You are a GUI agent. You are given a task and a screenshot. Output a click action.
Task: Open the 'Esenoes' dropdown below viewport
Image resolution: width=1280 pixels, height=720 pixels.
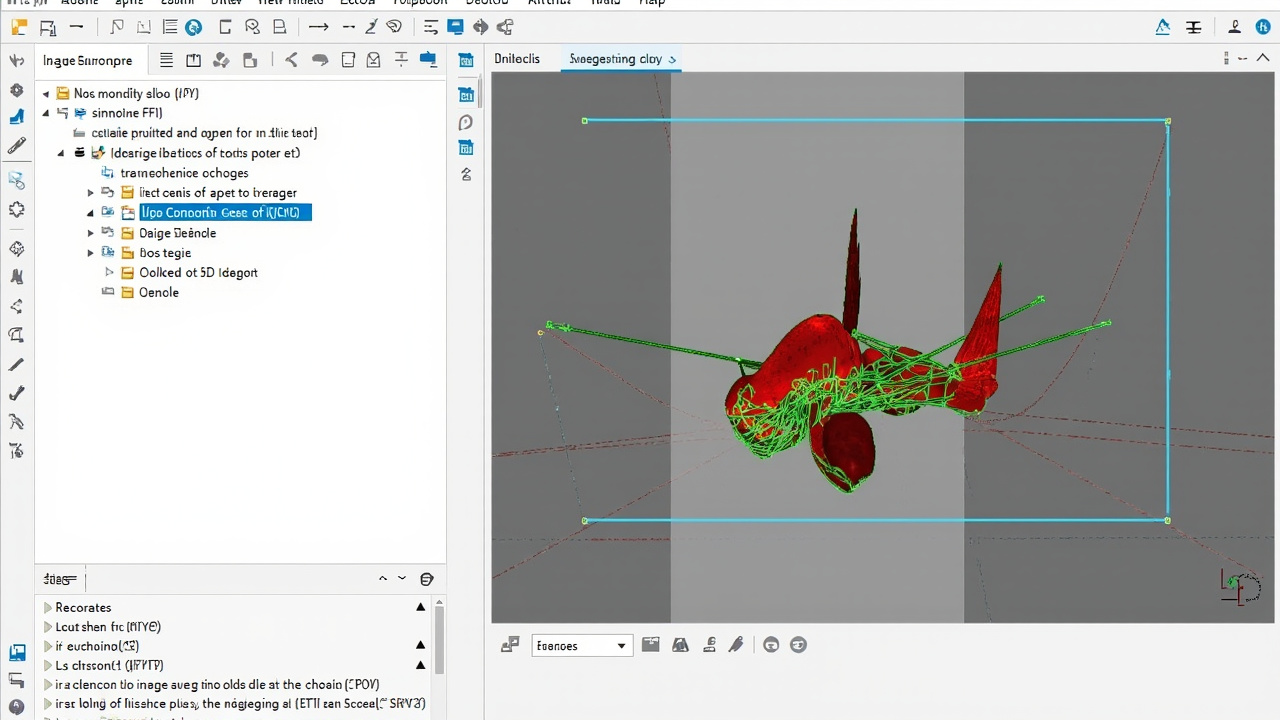coord(581,646)
